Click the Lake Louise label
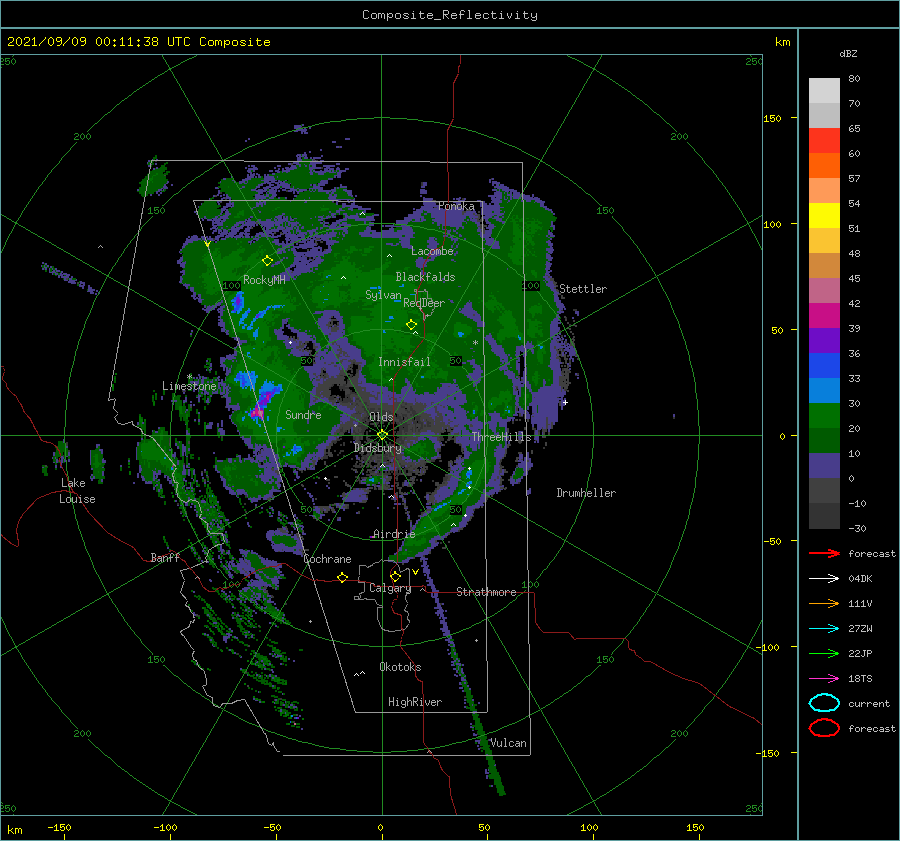 pyautogui.click(x=77, y=491)
